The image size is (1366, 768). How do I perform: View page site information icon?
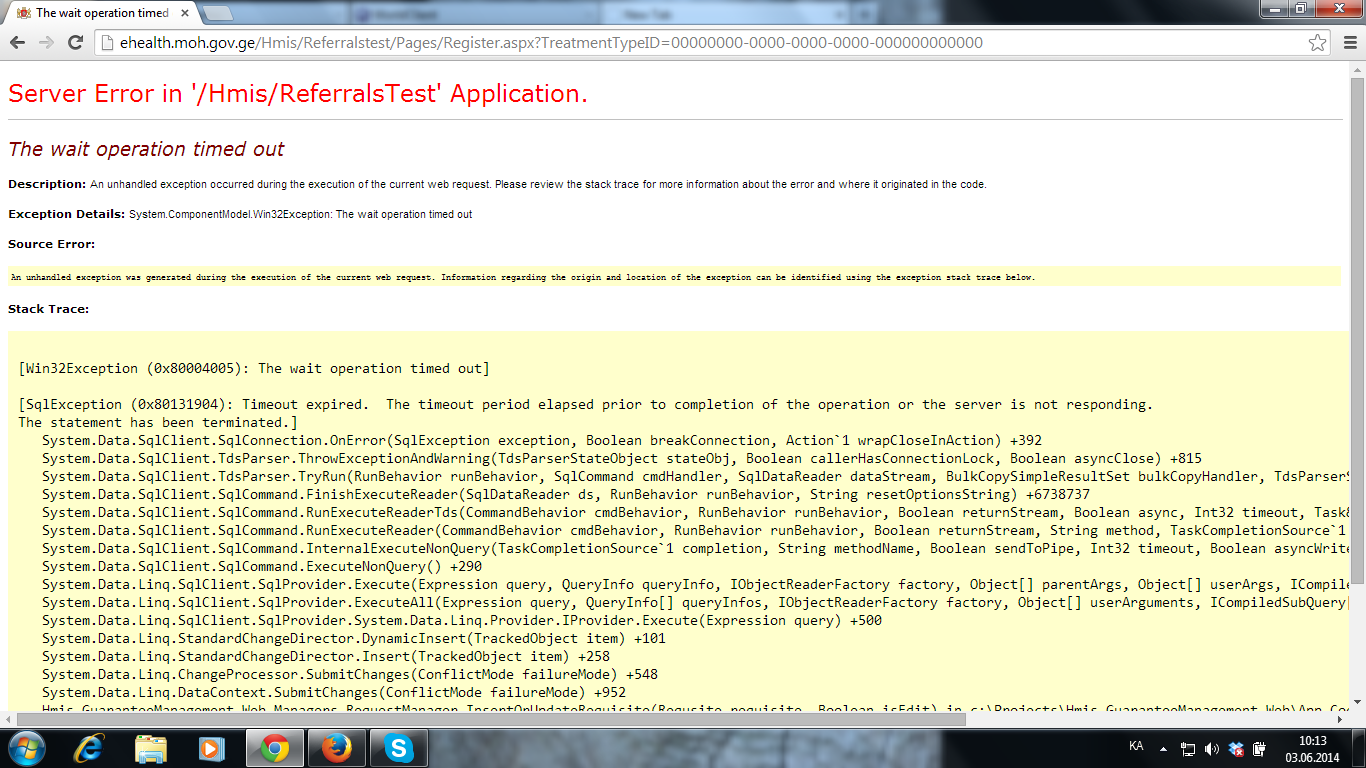click(108, 43)
